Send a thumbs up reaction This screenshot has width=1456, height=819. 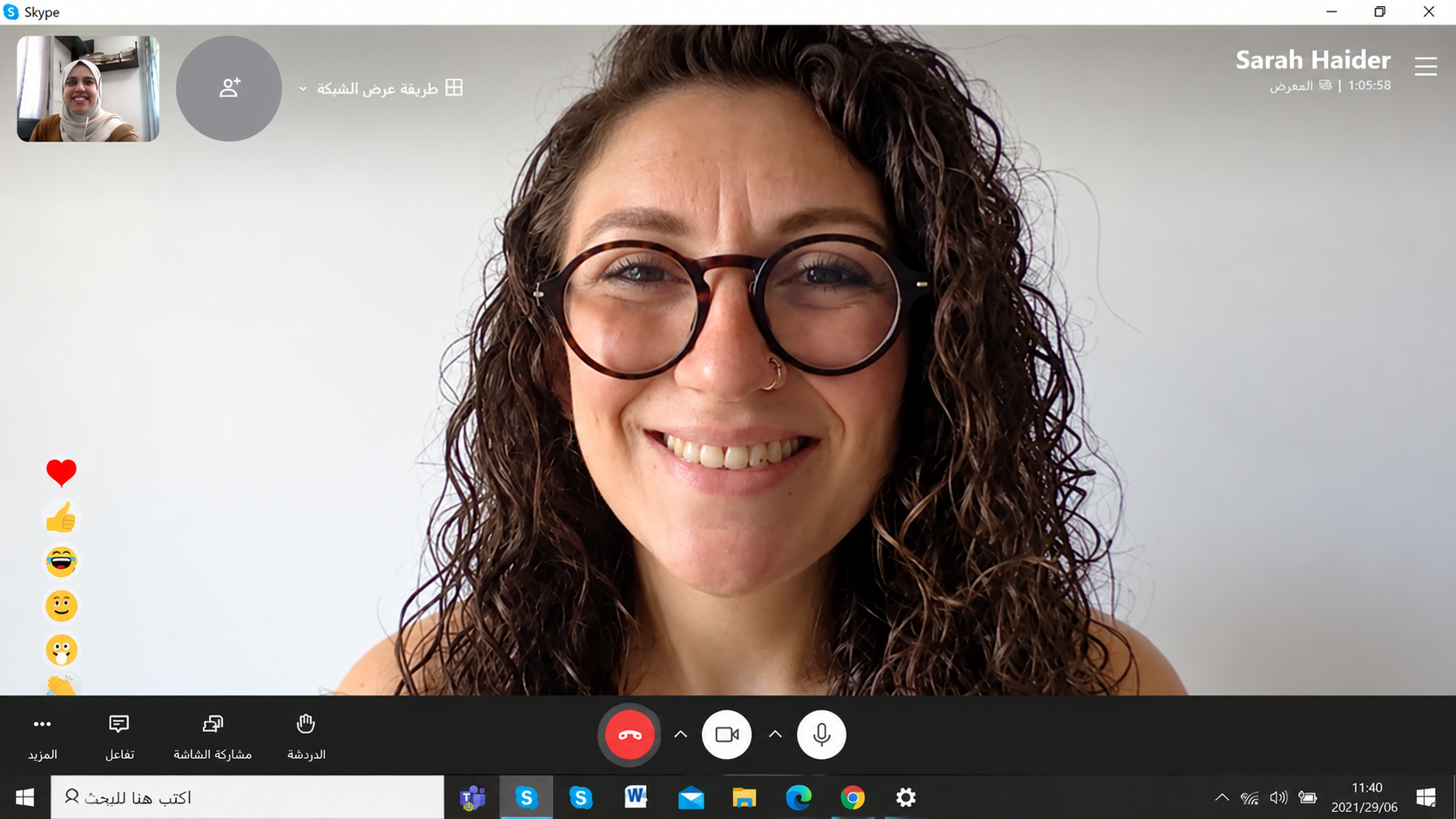[x=61, y=517]
